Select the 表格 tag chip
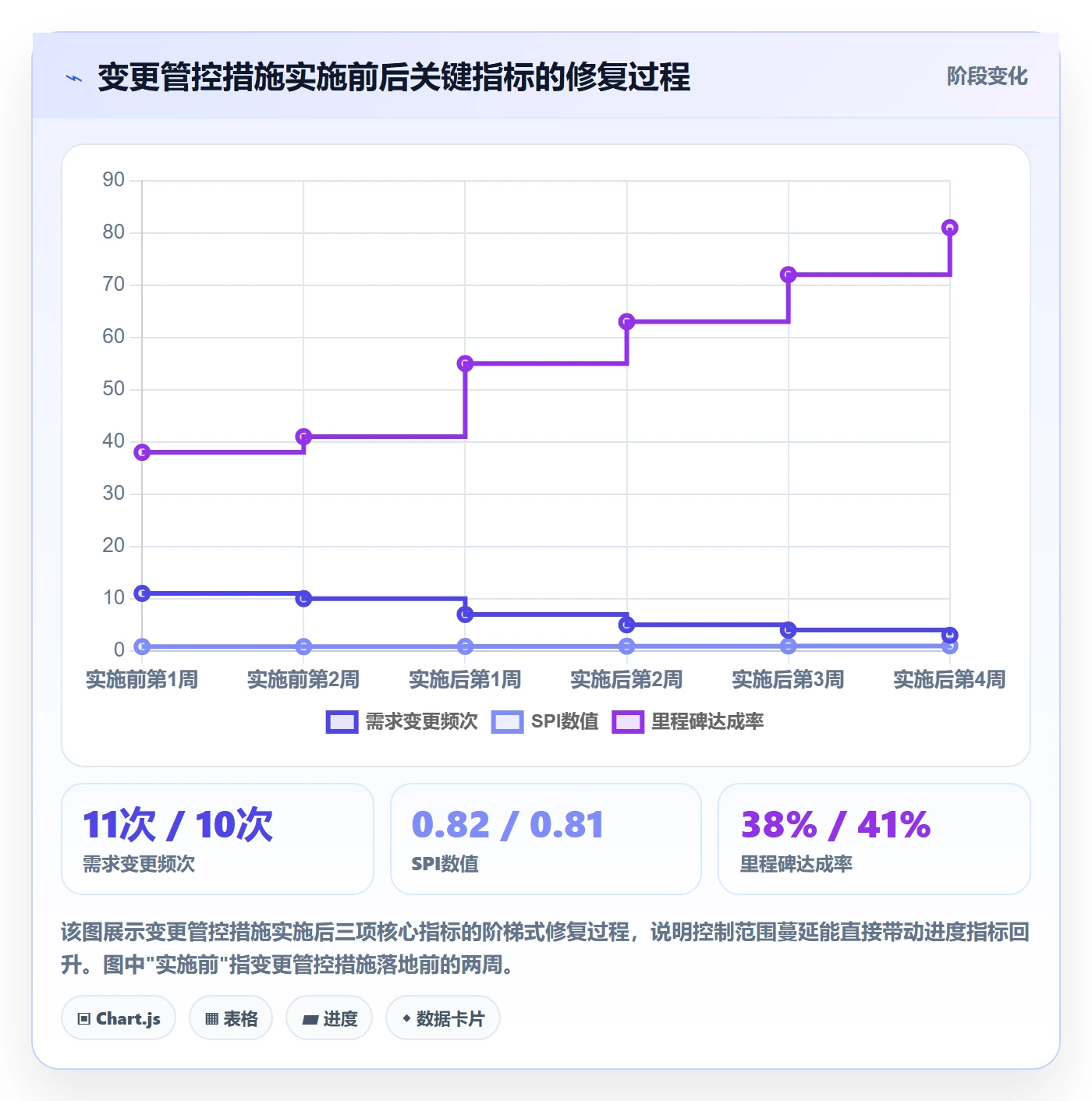 pos(231,1018)
